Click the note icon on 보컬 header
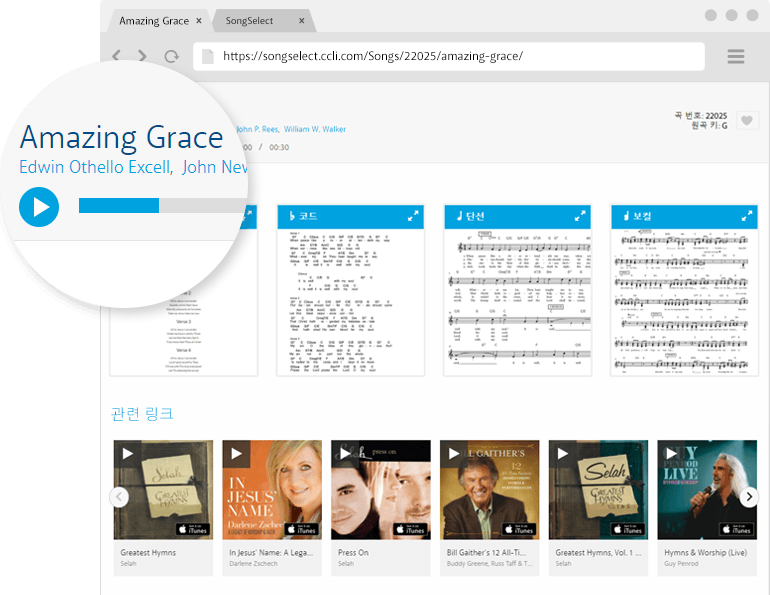 pyautogui.click(x=626, y=216)
